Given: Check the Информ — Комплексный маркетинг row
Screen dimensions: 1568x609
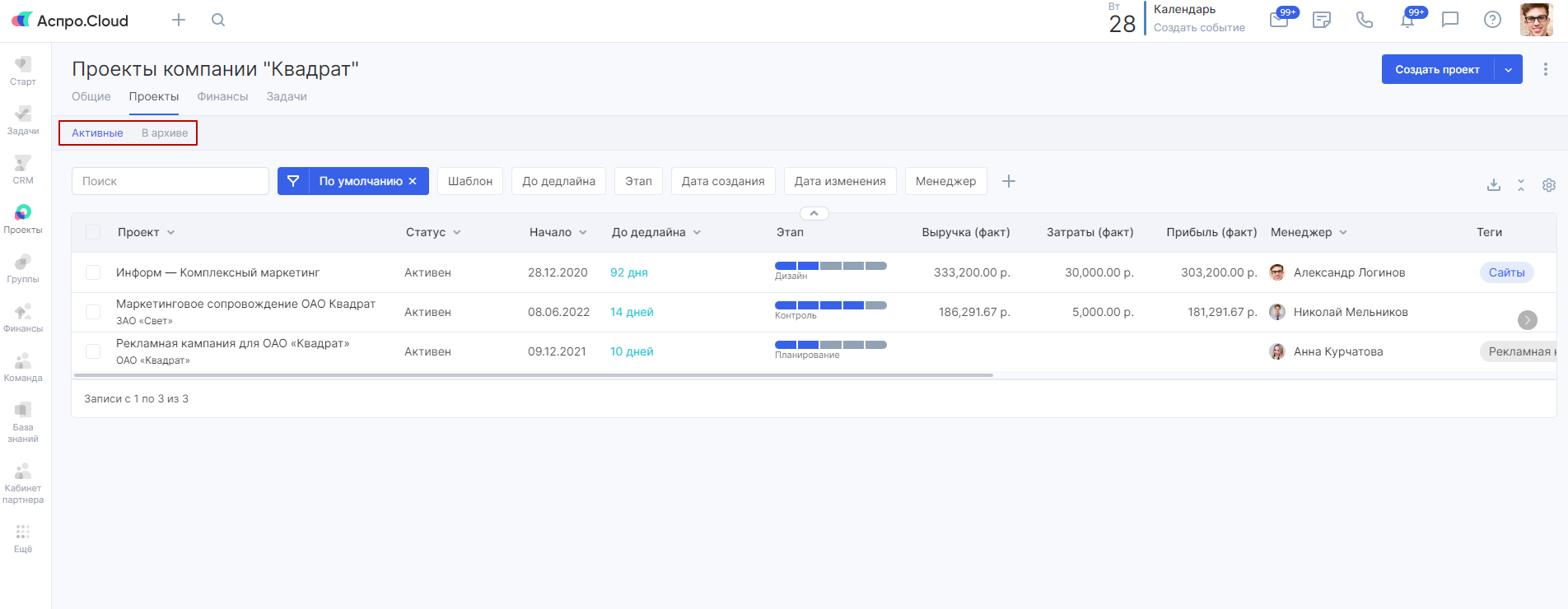Looking at the screenshot, I should pyautogui.click(x=93, y=272).
